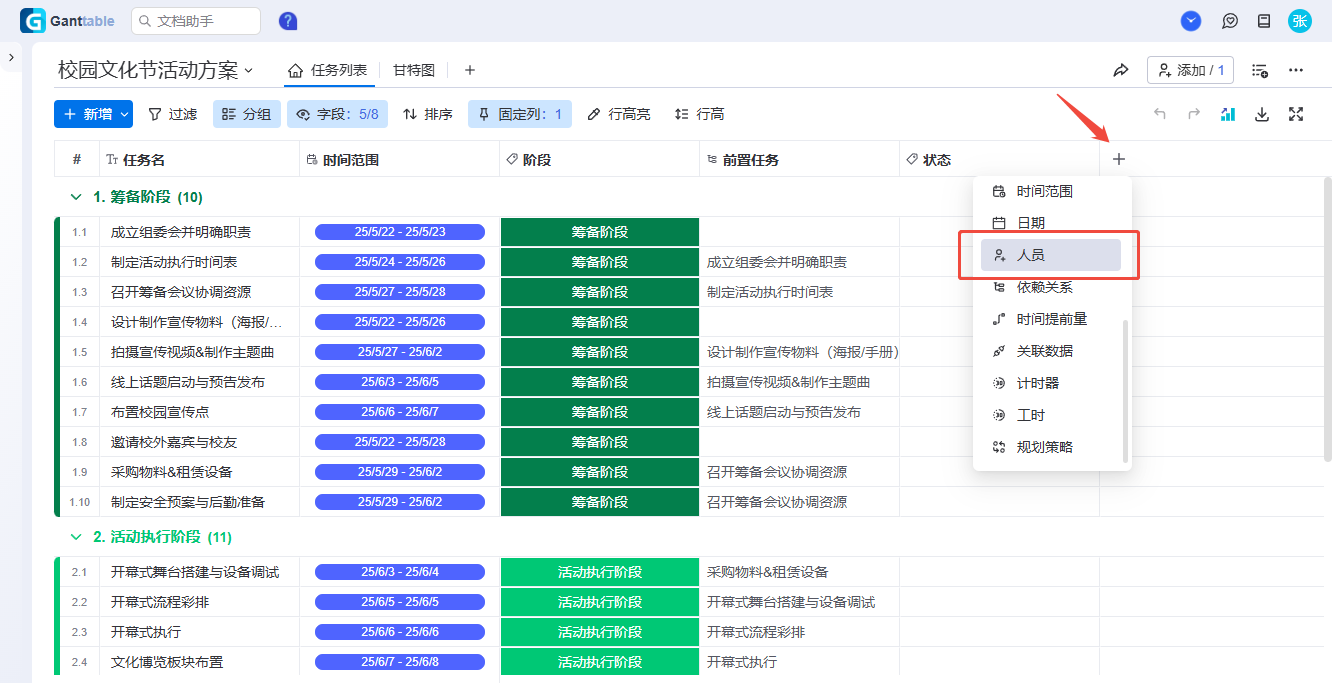Screen dimensions: 1332x683
Task: Select task 开幕式流程彩排 in row 2.2
Action: click(x=160, y=602)
